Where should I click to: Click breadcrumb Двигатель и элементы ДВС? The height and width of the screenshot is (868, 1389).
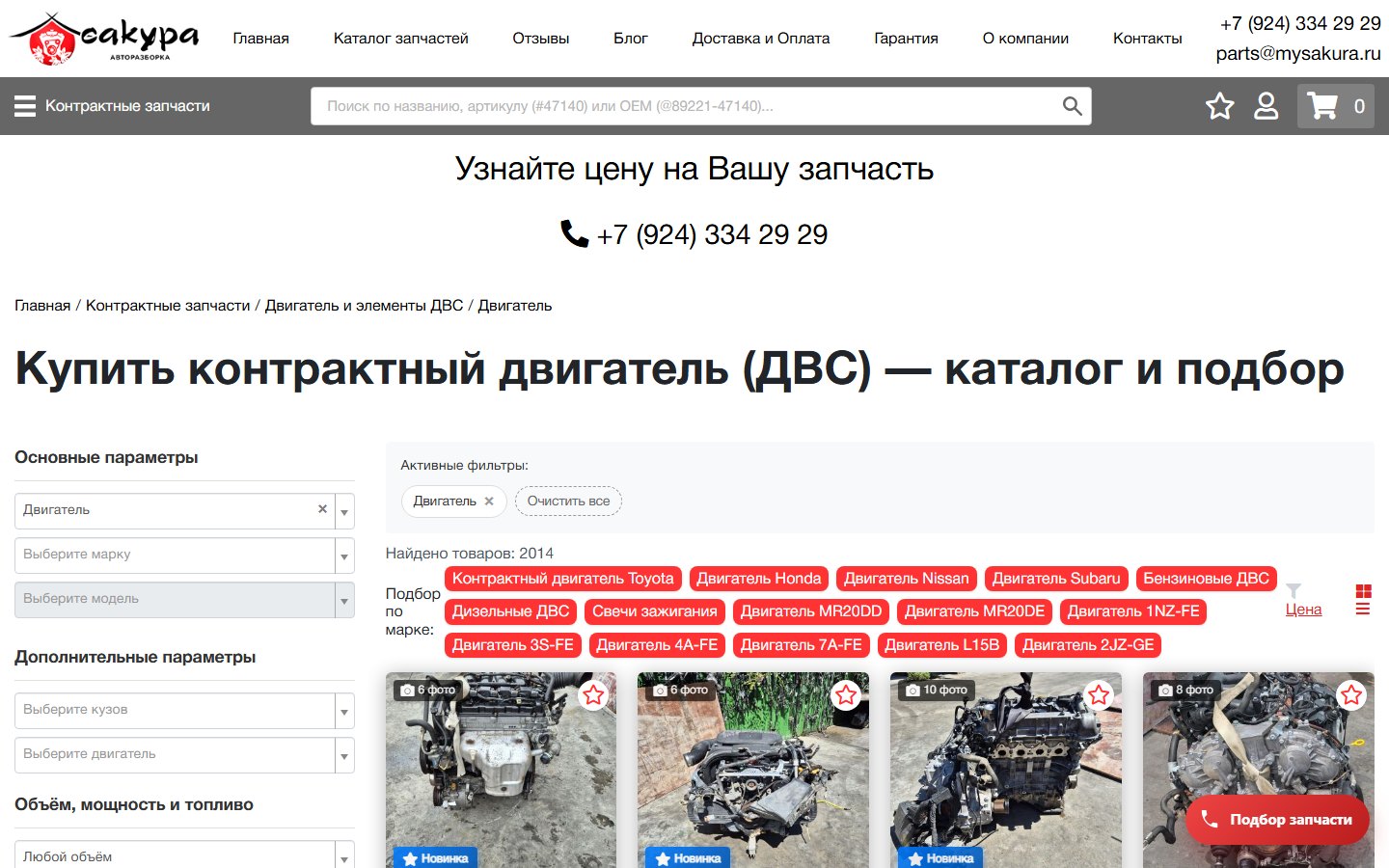365,306
